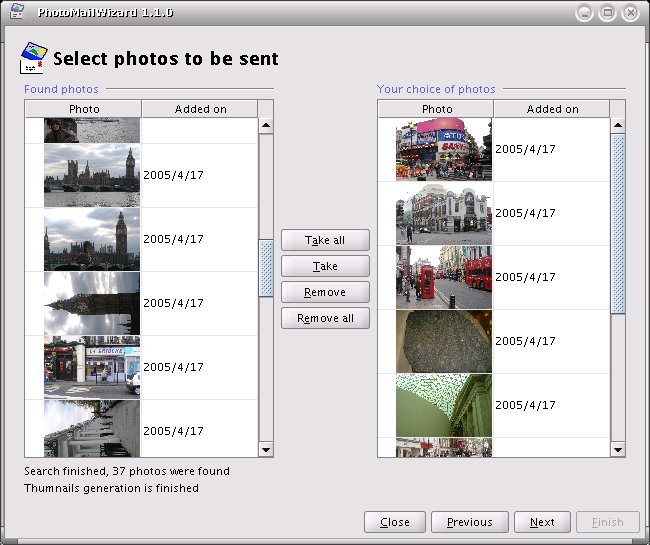Click the Remove button
Viewport: 650px width, 545px height.
click(325, 292)
